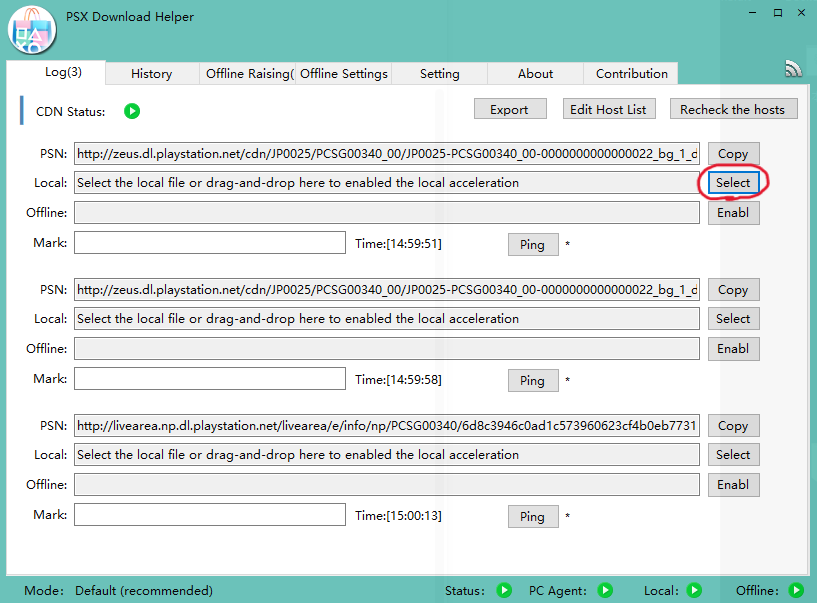Open the About tab

point(535,73)
